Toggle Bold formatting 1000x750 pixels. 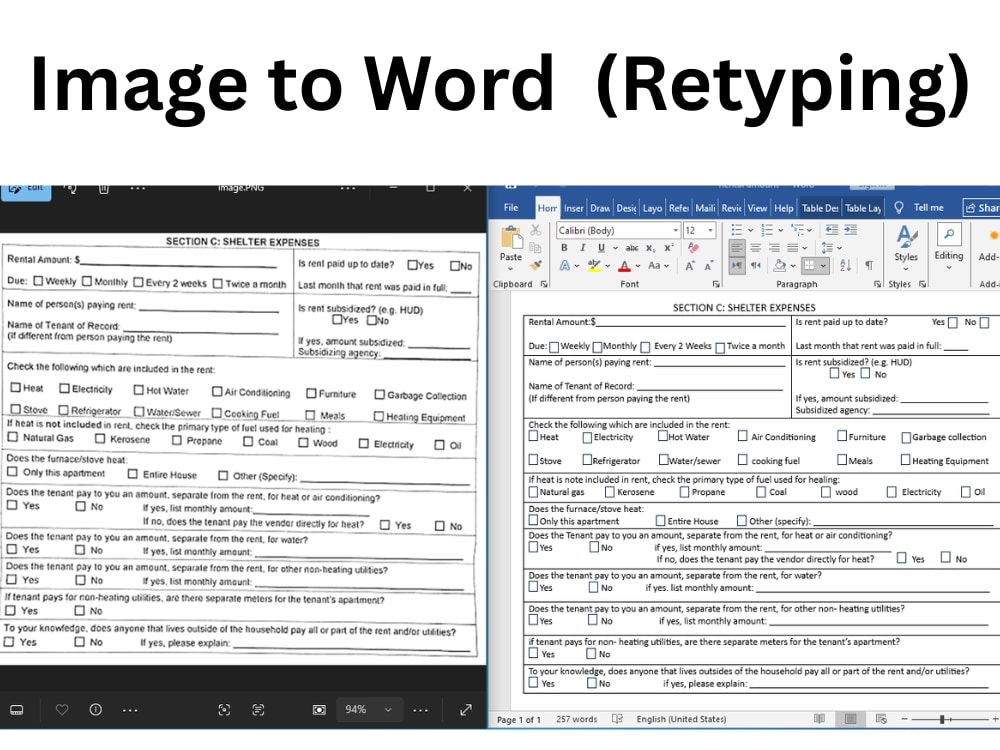click(564, 247)
